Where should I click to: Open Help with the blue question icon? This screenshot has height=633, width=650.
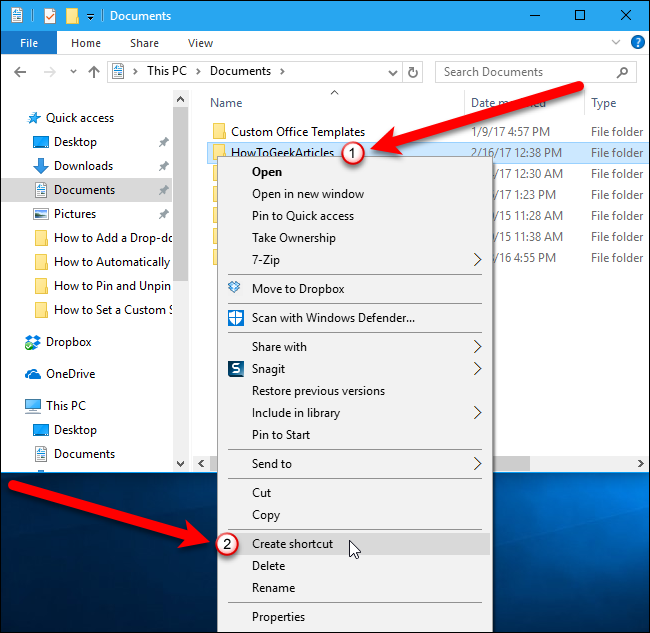point(637,42)
